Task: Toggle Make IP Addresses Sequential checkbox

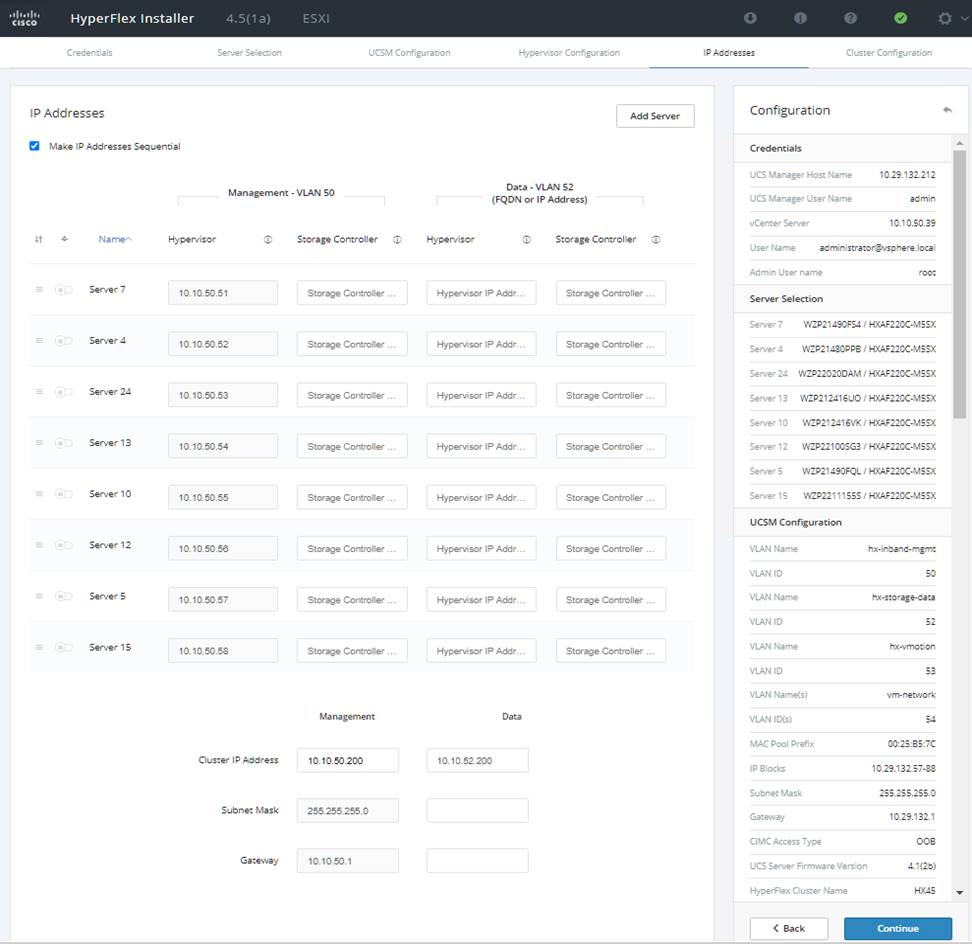Action: (35, 146)
